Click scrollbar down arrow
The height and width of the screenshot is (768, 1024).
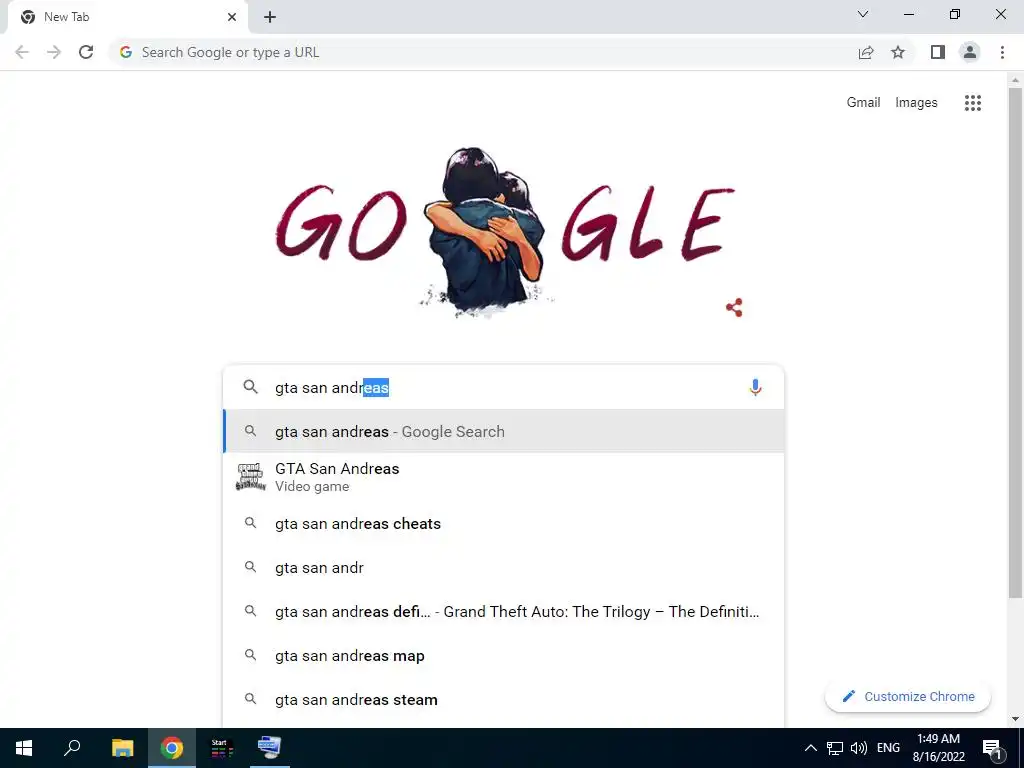click(x=1015, y=719)
